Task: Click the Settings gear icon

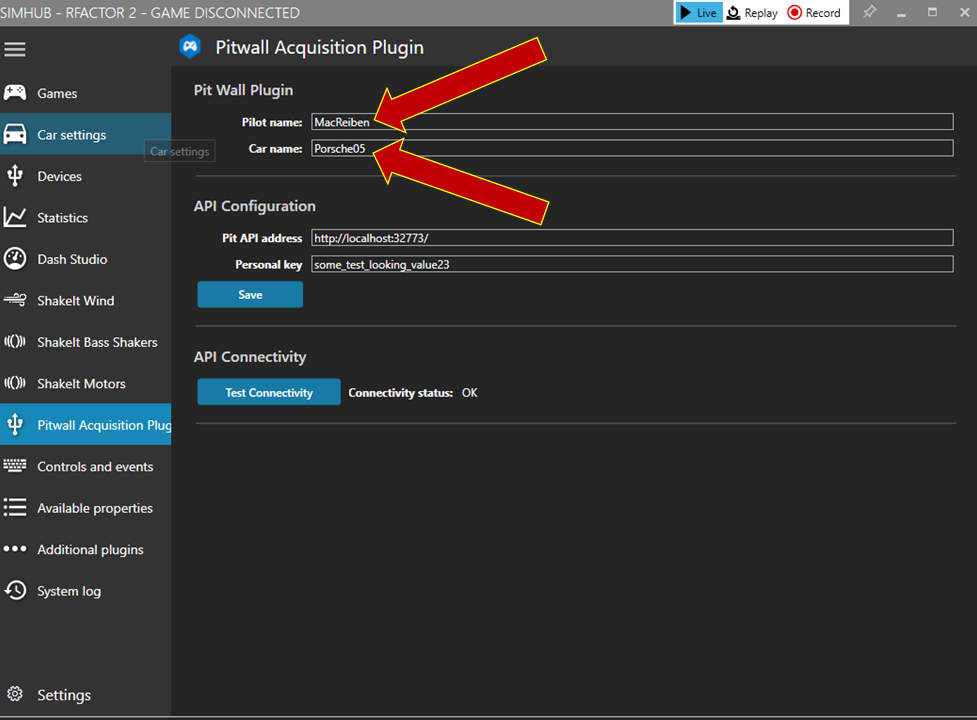Action: (15, 694)
